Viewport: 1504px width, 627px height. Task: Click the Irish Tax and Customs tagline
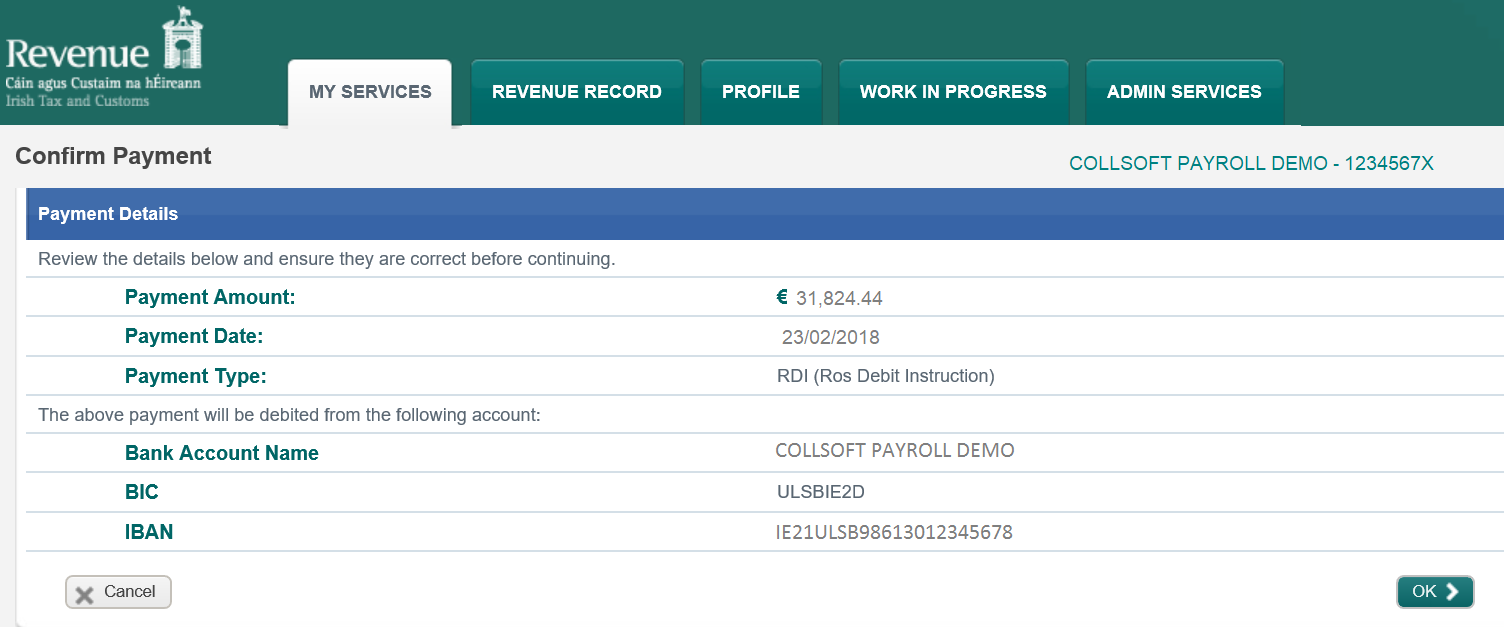click(x=78, y=101)
